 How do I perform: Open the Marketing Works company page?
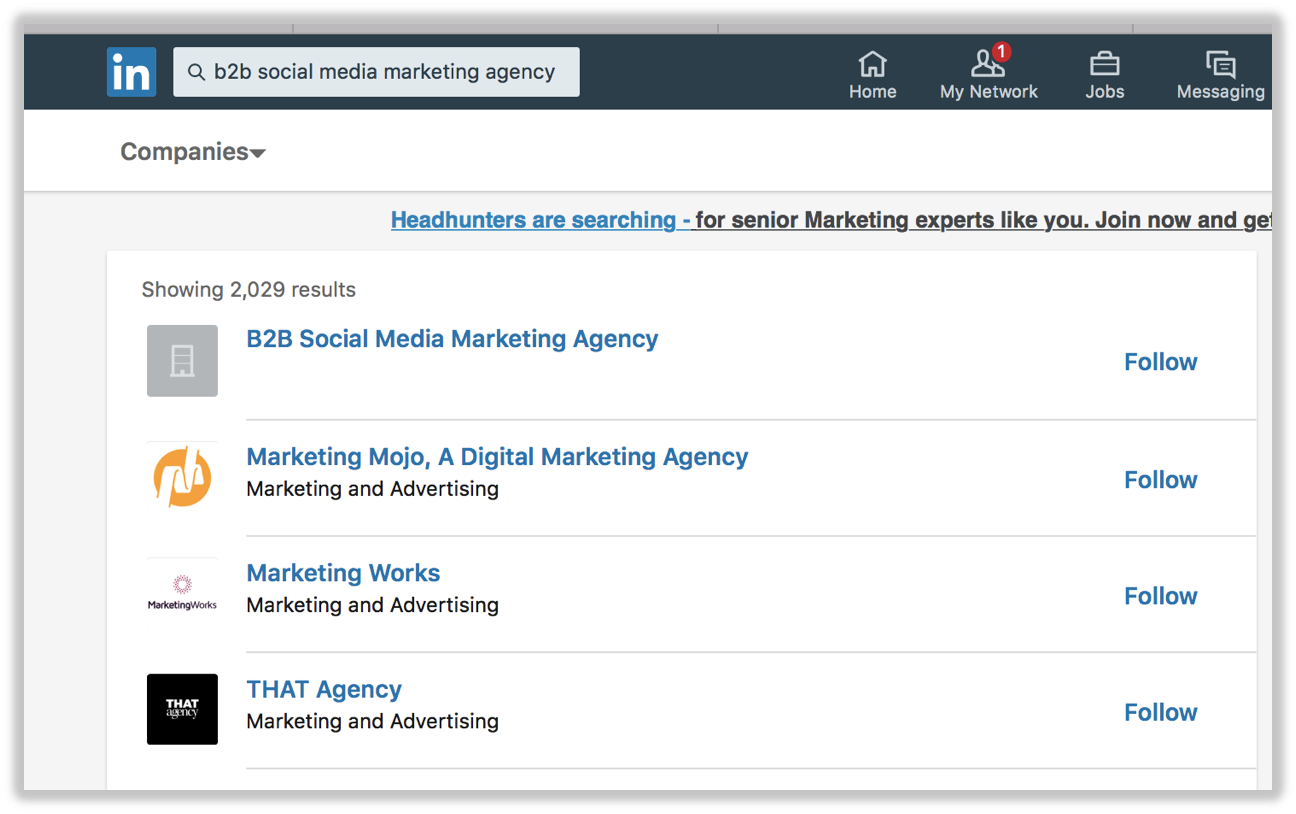pos(343,572)
